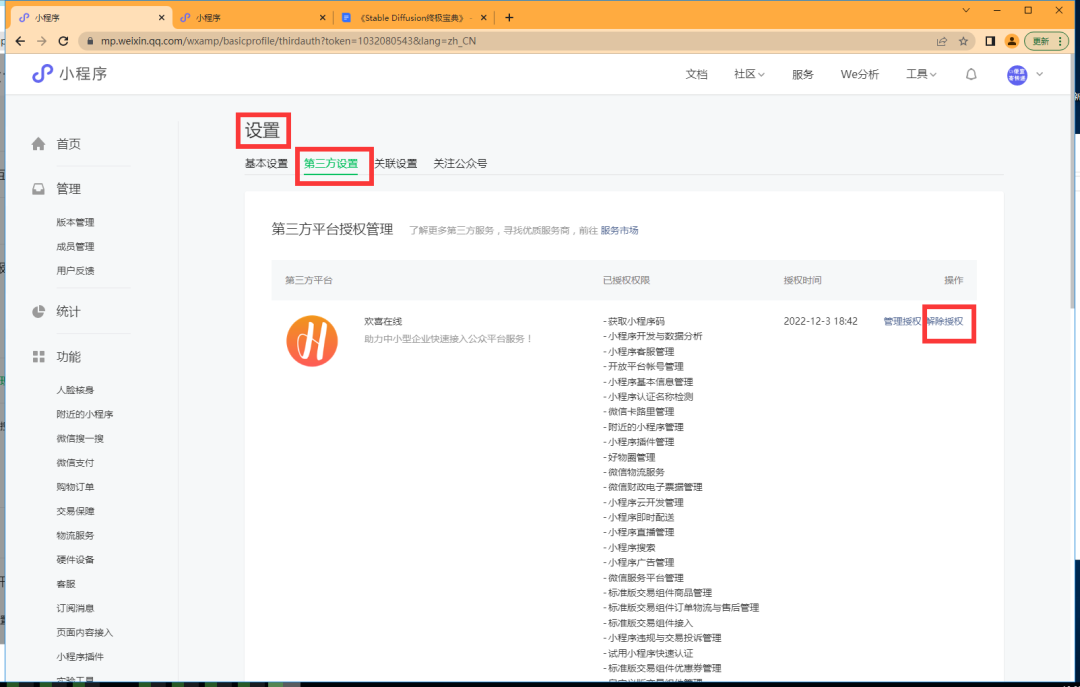Image resolution: width=1080 pixels, height=687 pixels.
Task: Open the 服务市场 link
Action: pos(617,231)
